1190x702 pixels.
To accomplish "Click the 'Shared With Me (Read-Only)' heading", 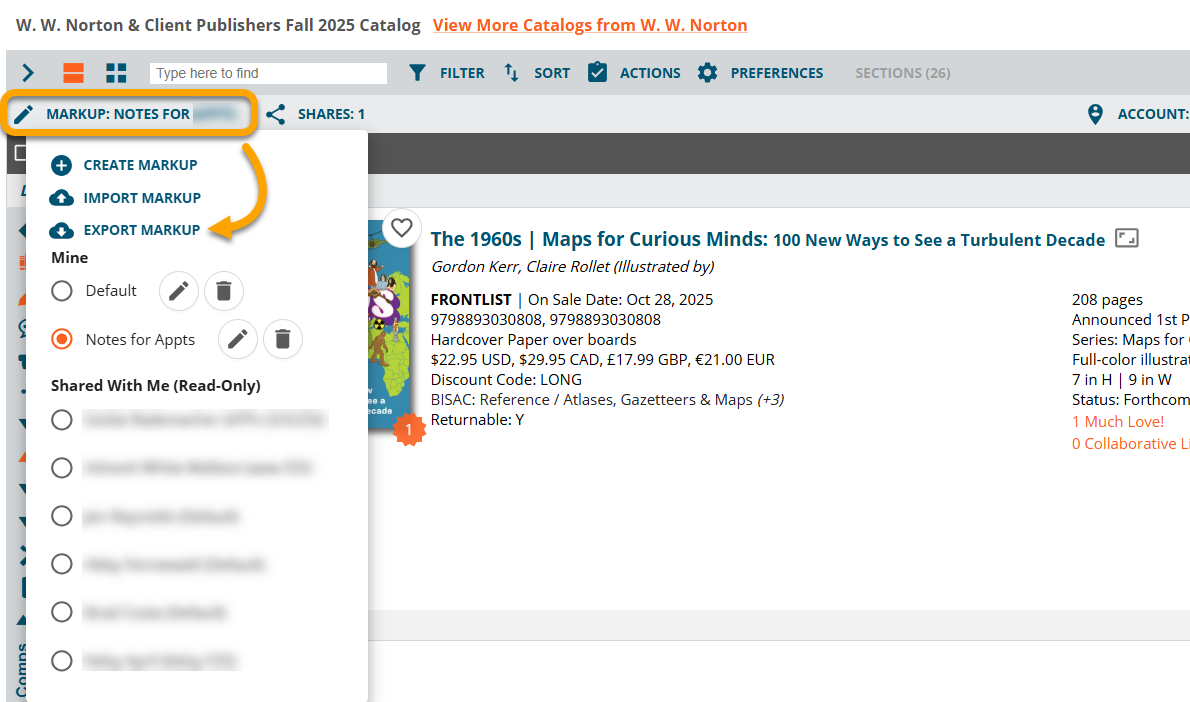I will click(156, 386).
